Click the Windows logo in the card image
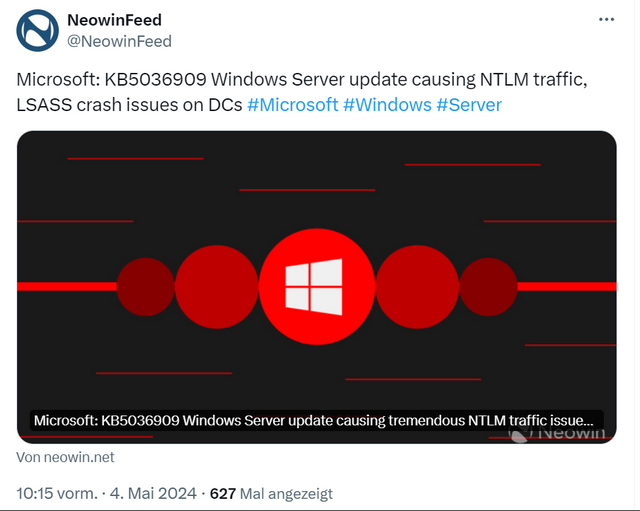The height and width of the screenshot is (511, 640). (x=313, y=285)
